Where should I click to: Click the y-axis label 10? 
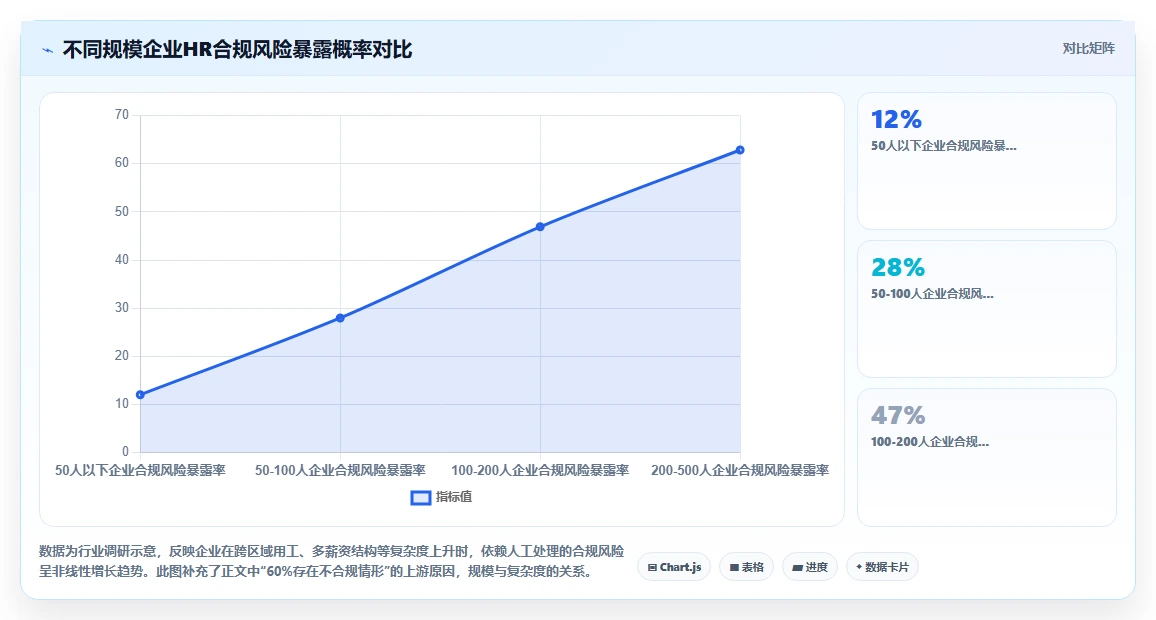pyautogui.click(x=122, y=403)
